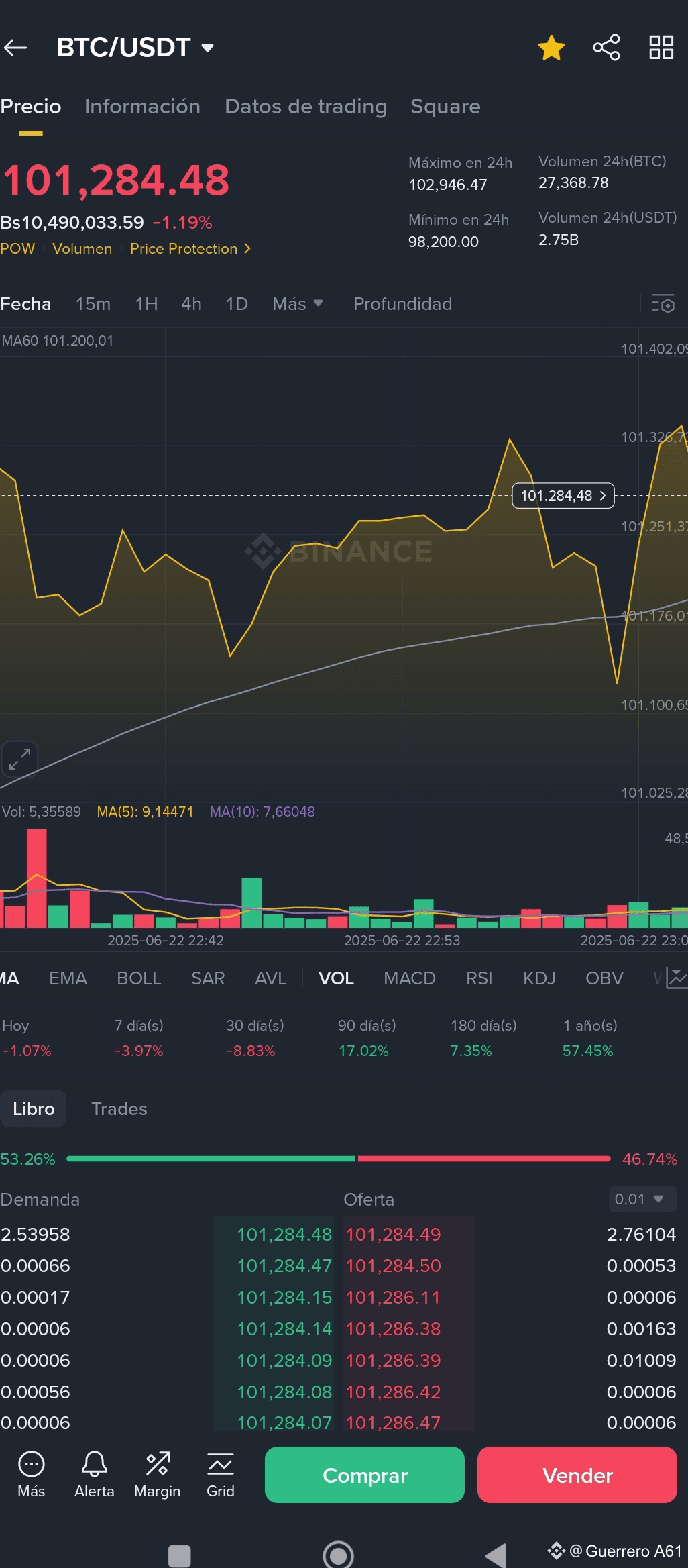The width and height of the screenshot is (688, 1568).
Task: Select the Libro tab
Action: pos(34,1109)
